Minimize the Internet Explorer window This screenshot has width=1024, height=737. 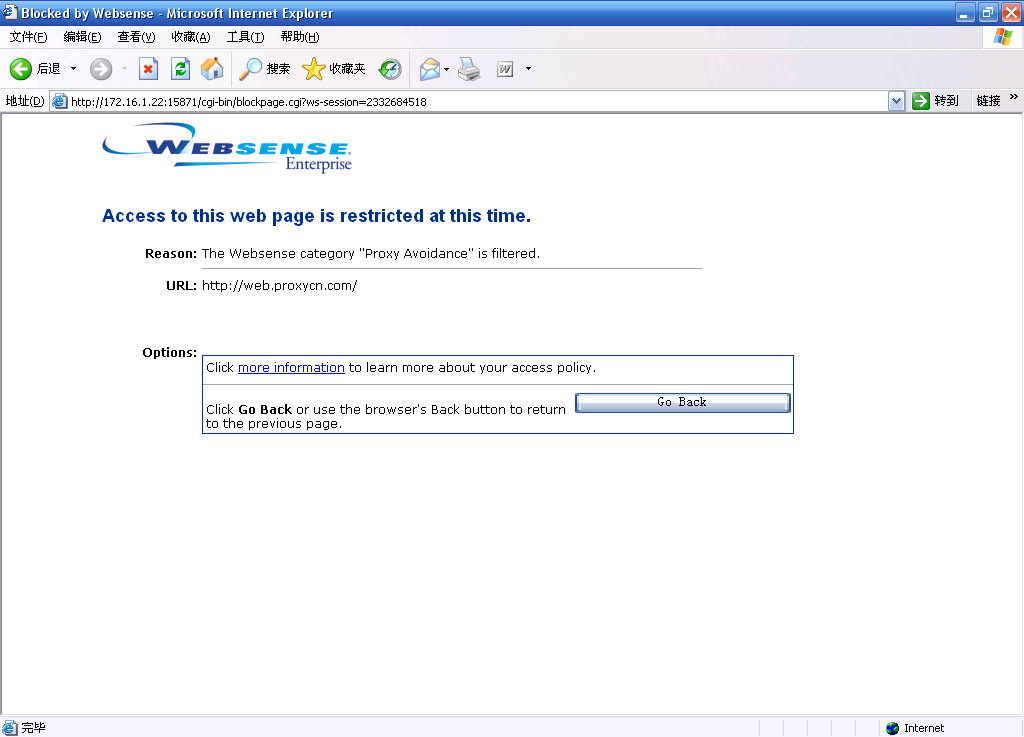(x=965, y=12)
